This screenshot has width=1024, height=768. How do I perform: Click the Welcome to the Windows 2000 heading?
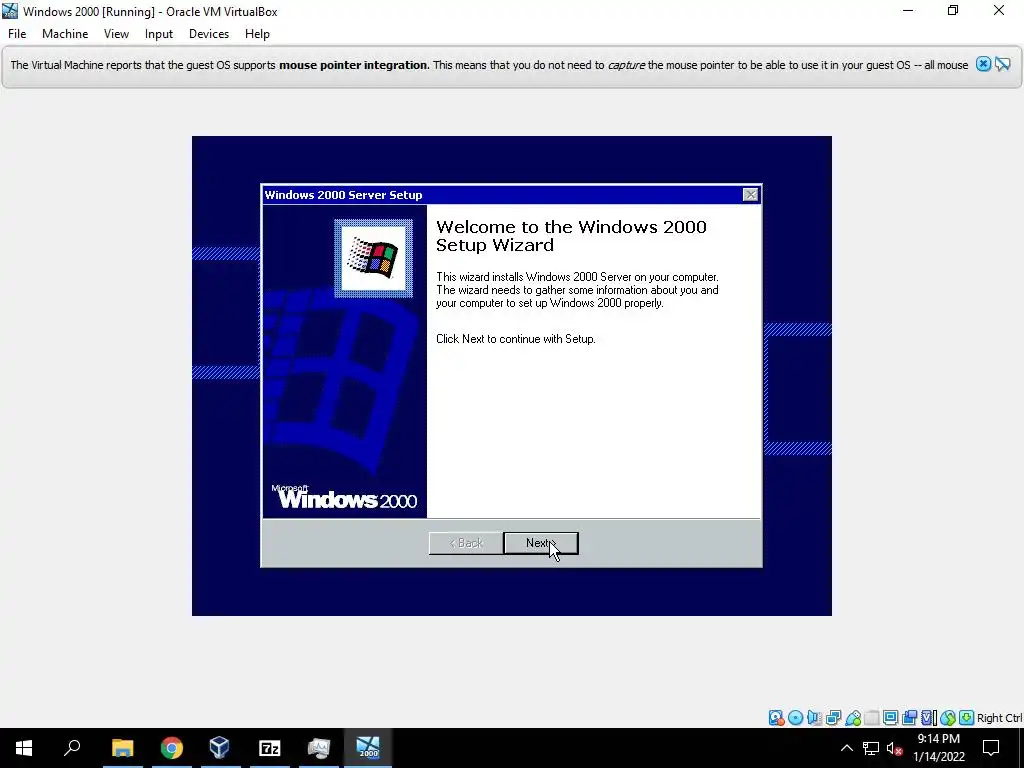point(571,236)
